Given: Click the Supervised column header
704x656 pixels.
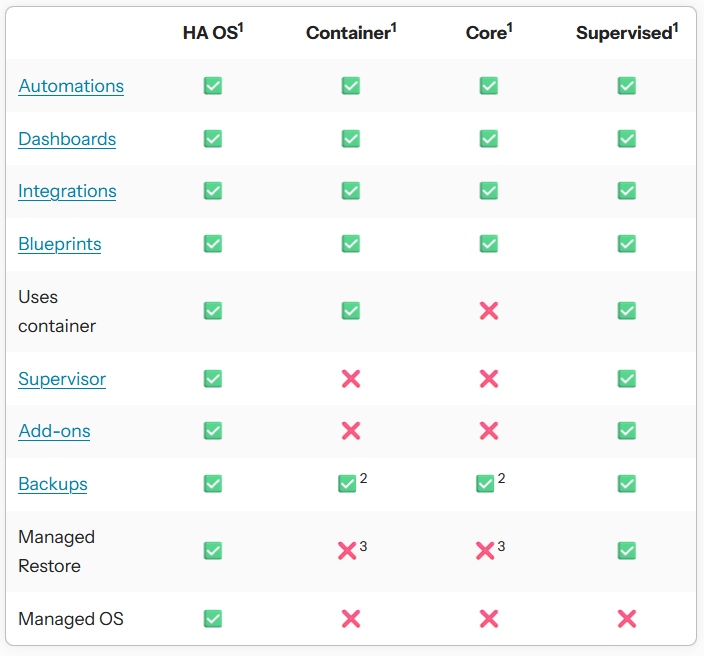Looking at the screenshot, I should pyautogui.click(x=627, y=32).
